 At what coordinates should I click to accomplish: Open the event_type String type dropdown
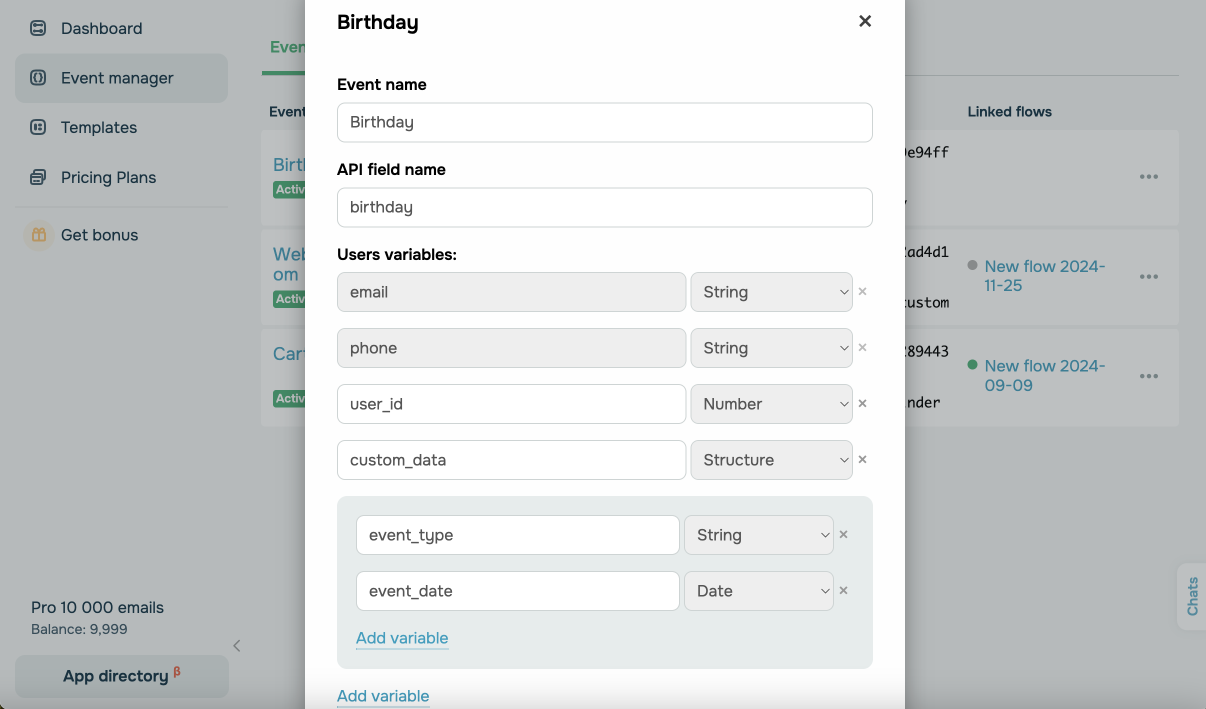click(x=758, y=535)
